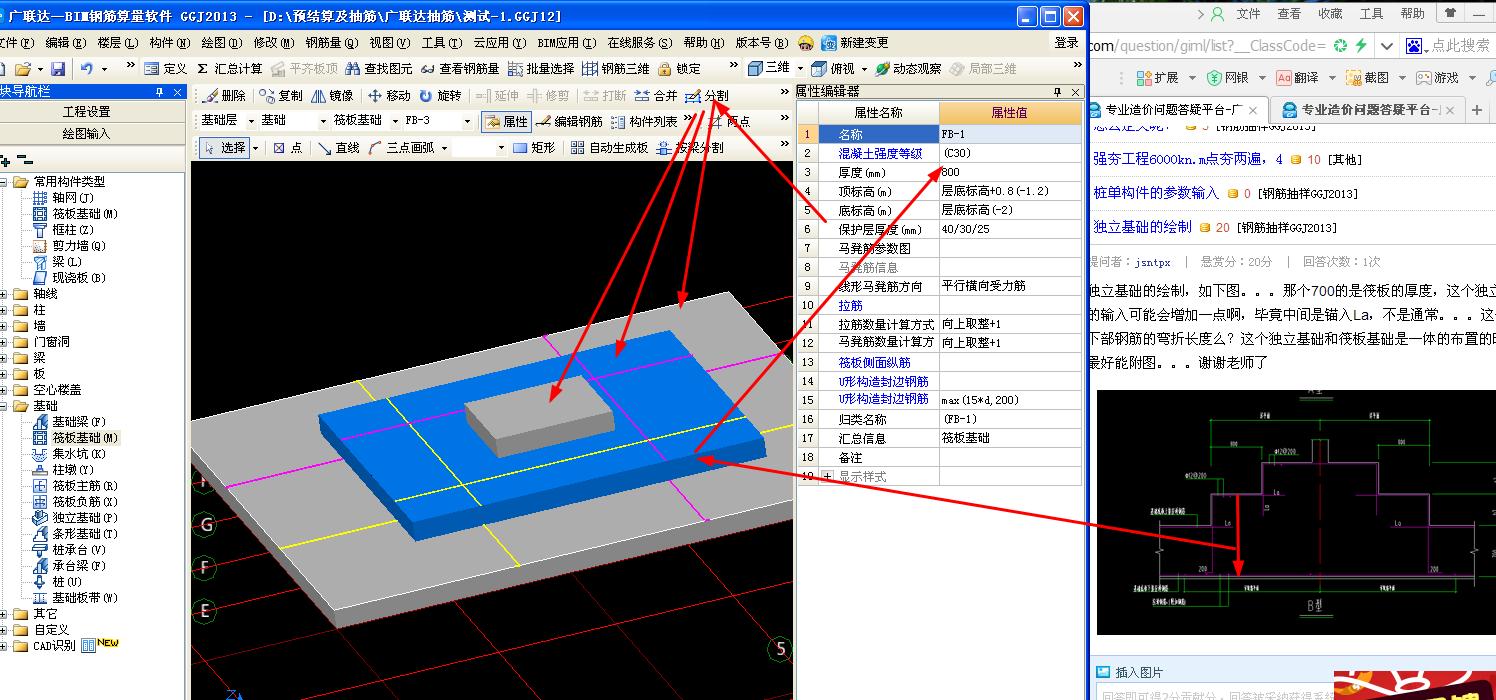This screenshot has height=700, width=1496.
Task: Select the 三点画弧 three-point arc tool
Action: (401, 147)
